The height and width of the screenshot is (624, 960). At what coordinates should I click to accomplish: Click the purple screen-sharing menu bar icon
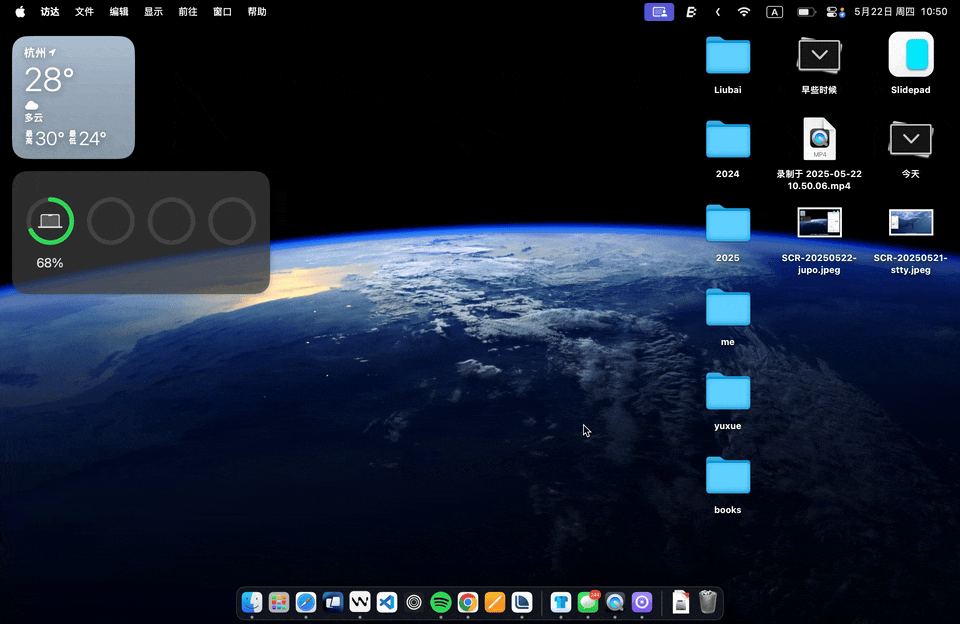659,12
